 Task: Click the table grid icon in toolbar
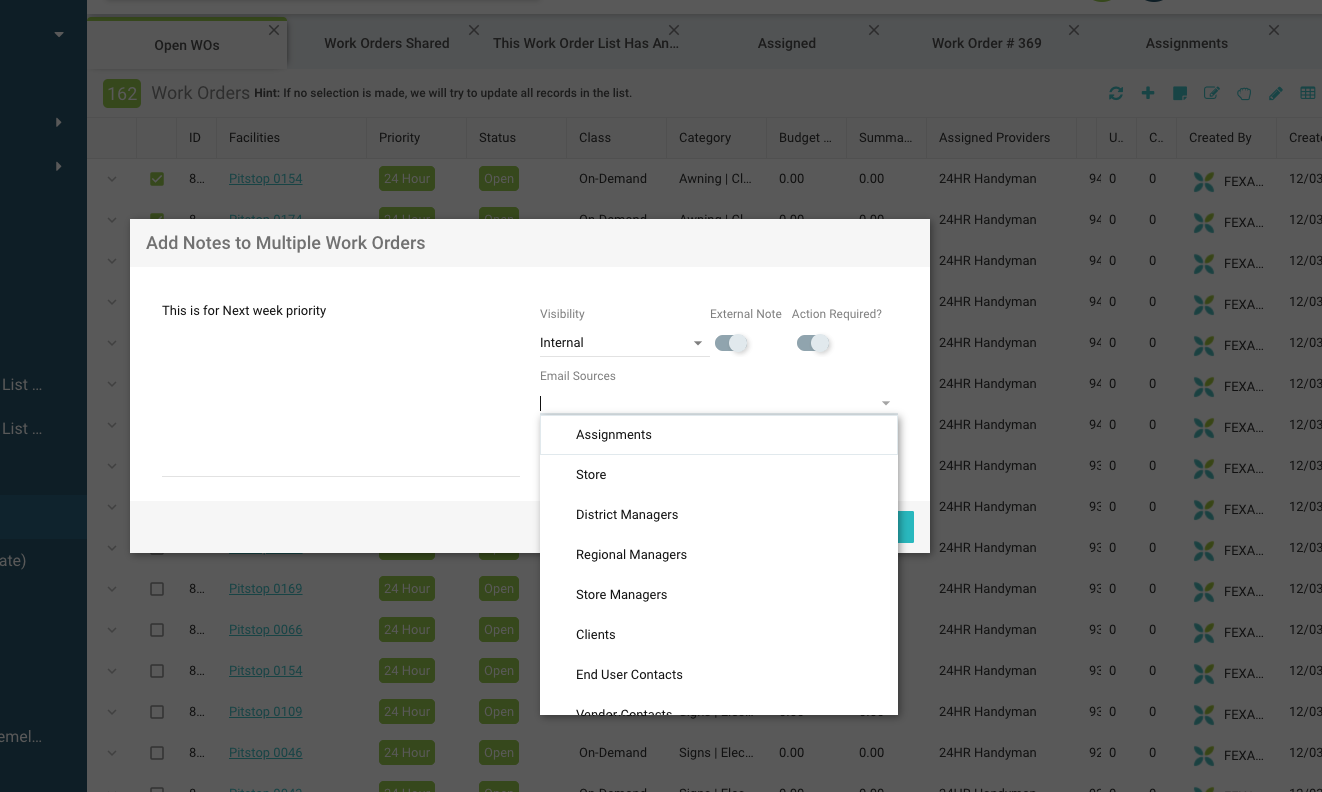1308,93
